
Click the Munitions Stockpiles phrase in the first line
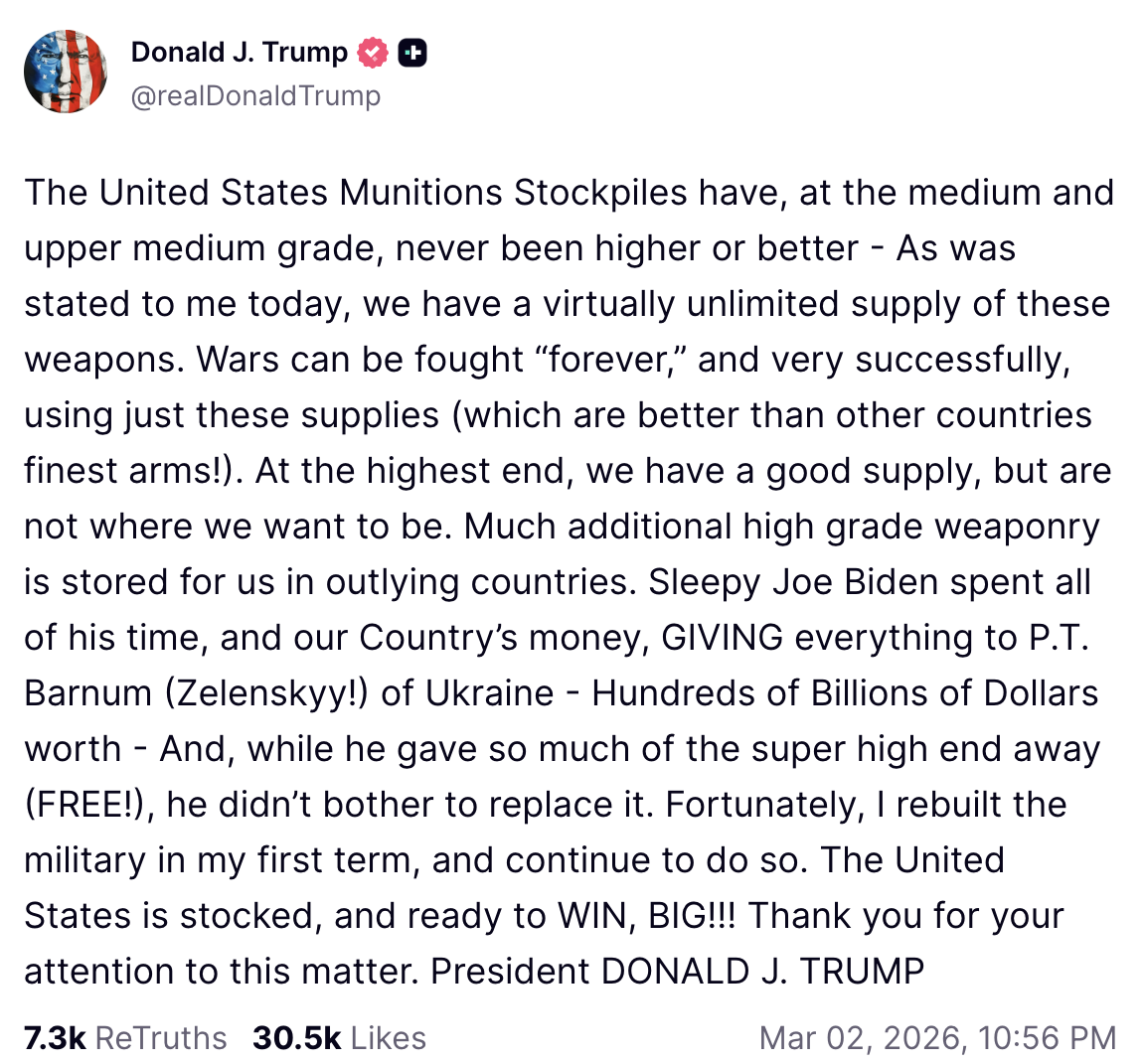tap(513, 194)
